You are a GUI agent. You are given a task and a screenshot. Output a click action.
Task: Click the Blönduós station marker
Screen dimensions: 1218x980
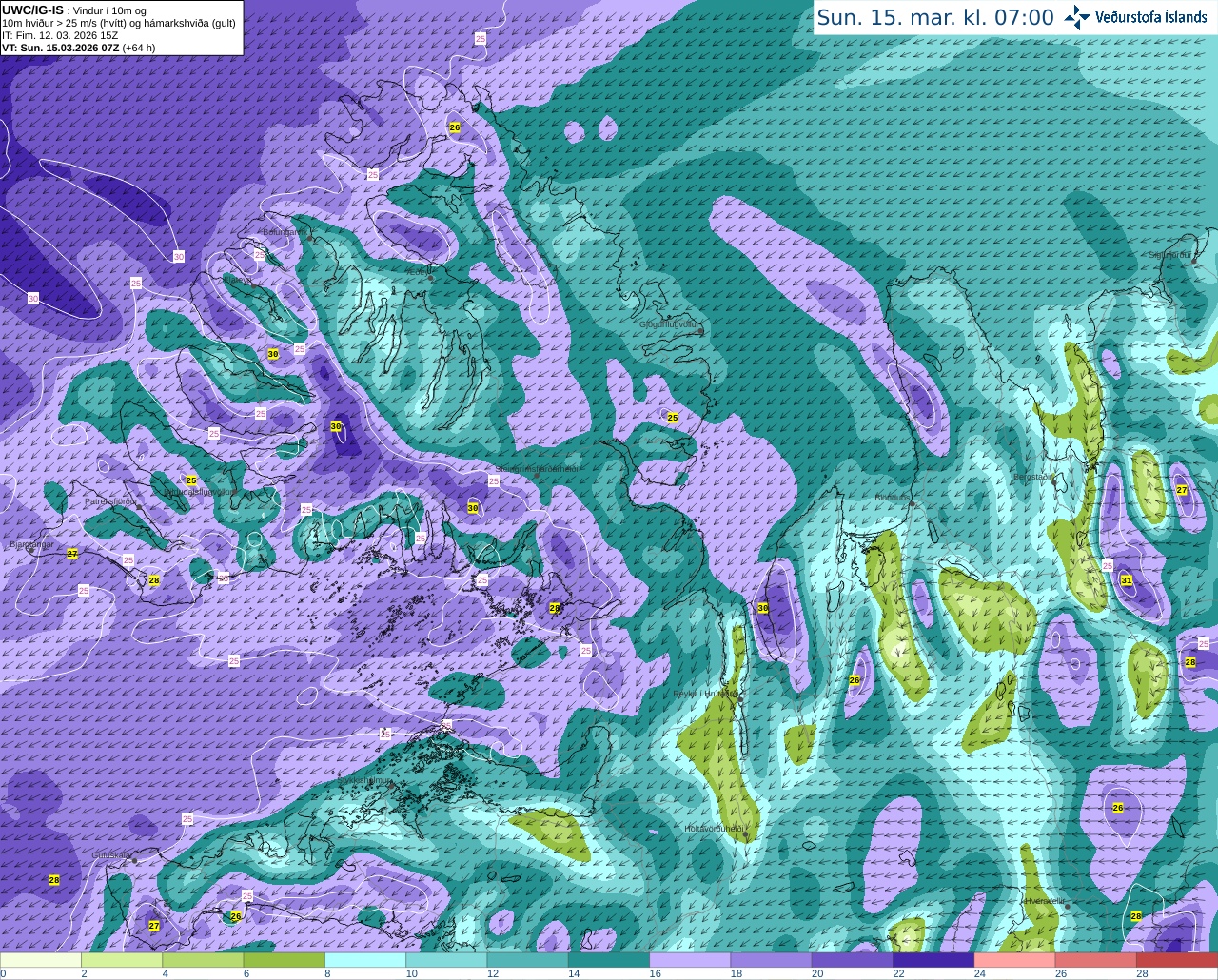point(912,503)
